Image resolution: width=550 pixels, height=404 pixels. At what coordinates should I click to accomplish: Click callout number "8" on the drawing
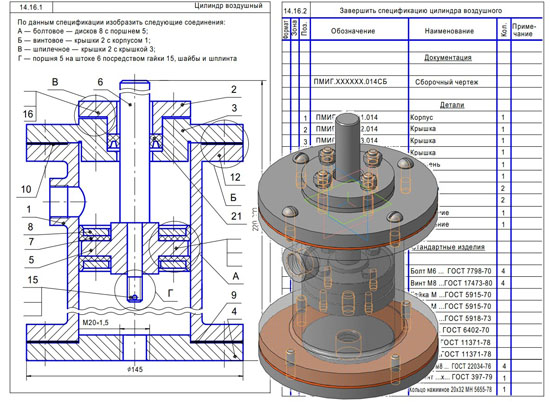(31, 227)
